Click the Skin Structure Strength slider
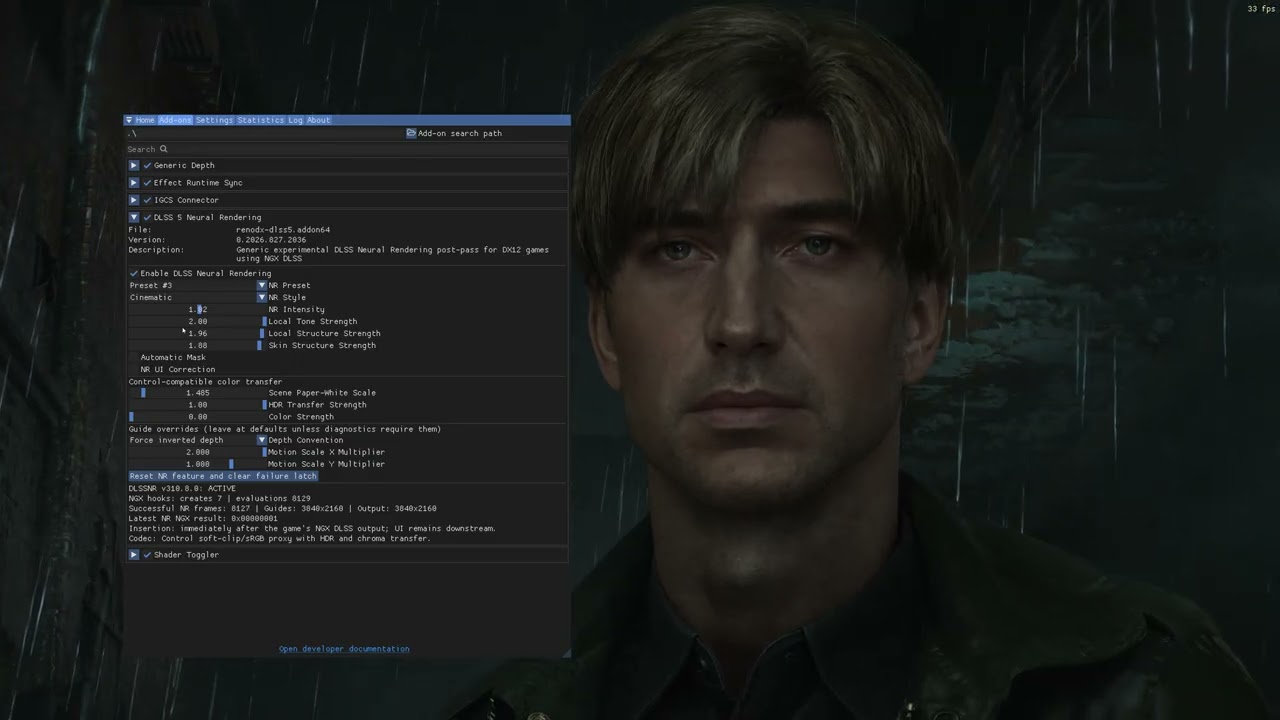Screen dimensions: 1280x720 tap(197, 345)
